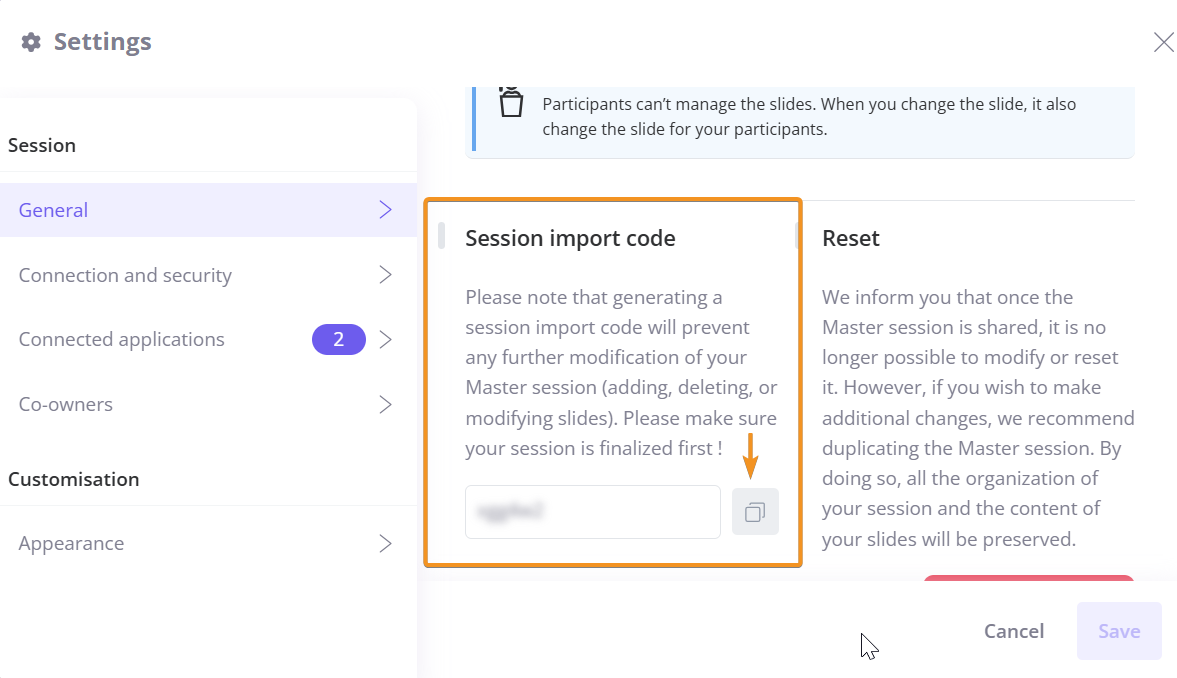Click the Cancel button
1177x678 pixels.
1013,631
